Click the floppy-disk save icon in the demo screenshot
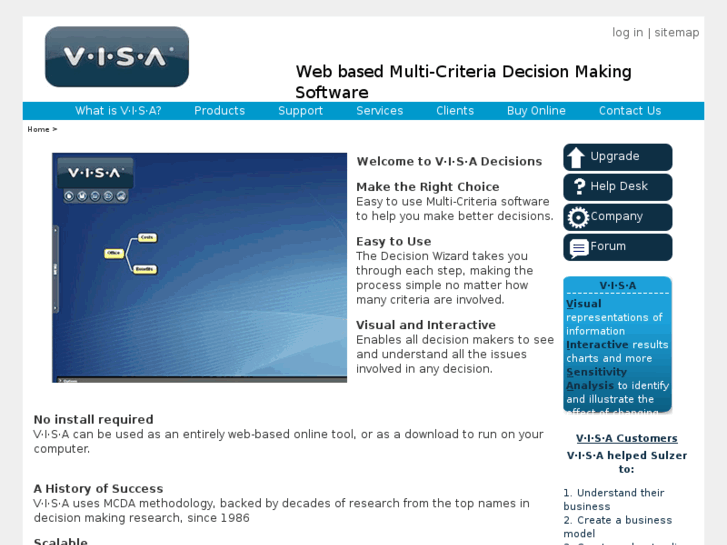The image size is (727, 545). coord(82,196)
